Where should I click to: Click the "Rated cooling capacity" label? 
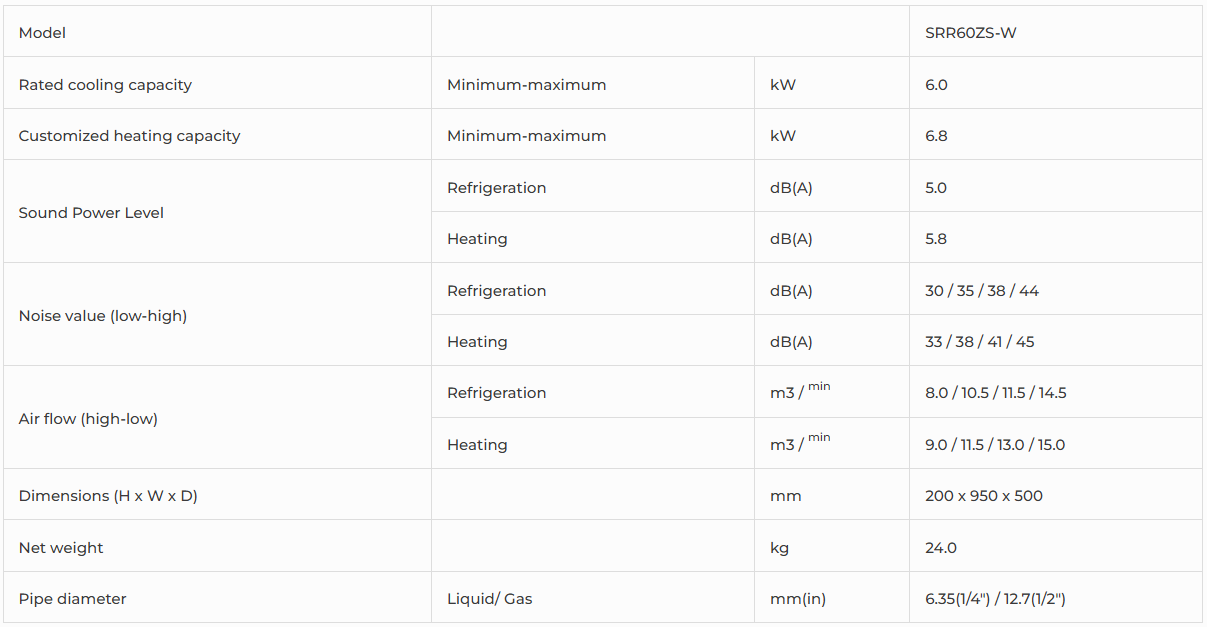tap(105, 85)
